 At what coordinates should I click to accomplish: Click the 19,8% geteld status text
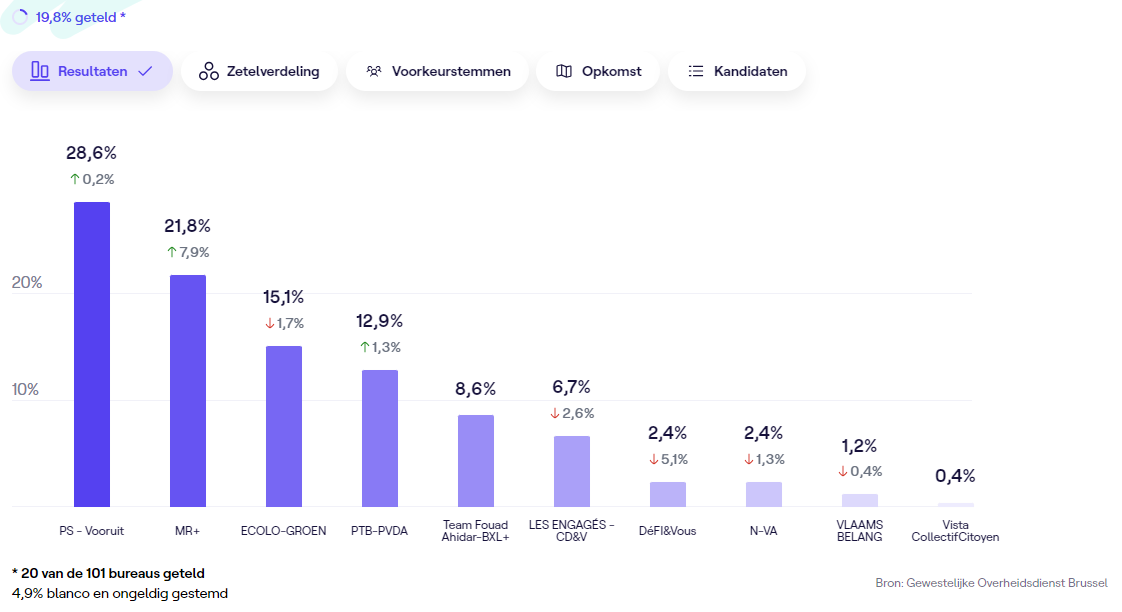click(80, 17)
